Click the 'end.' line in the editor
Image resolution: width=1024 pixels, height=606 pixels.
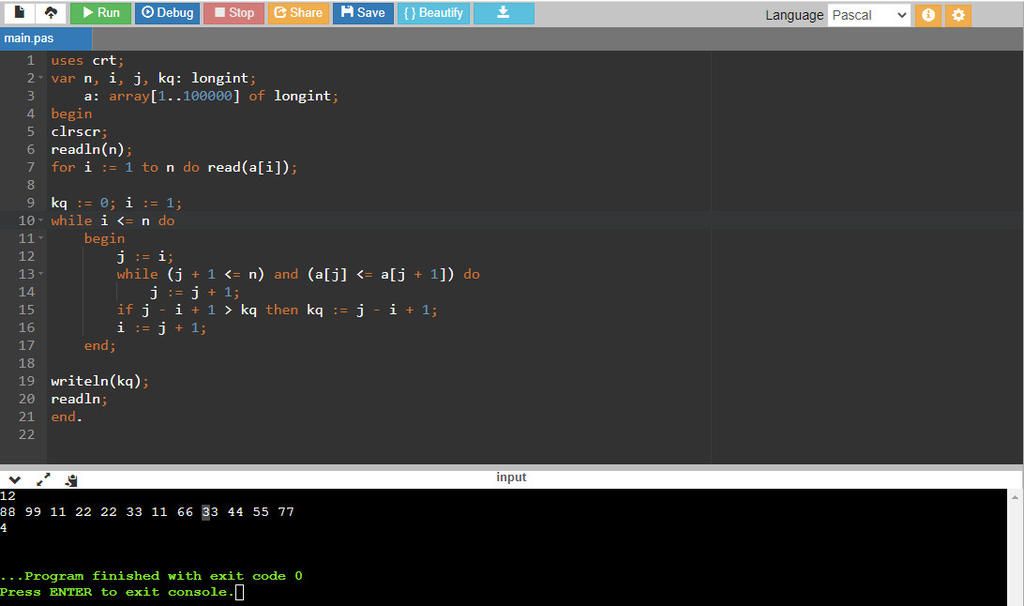67,417
